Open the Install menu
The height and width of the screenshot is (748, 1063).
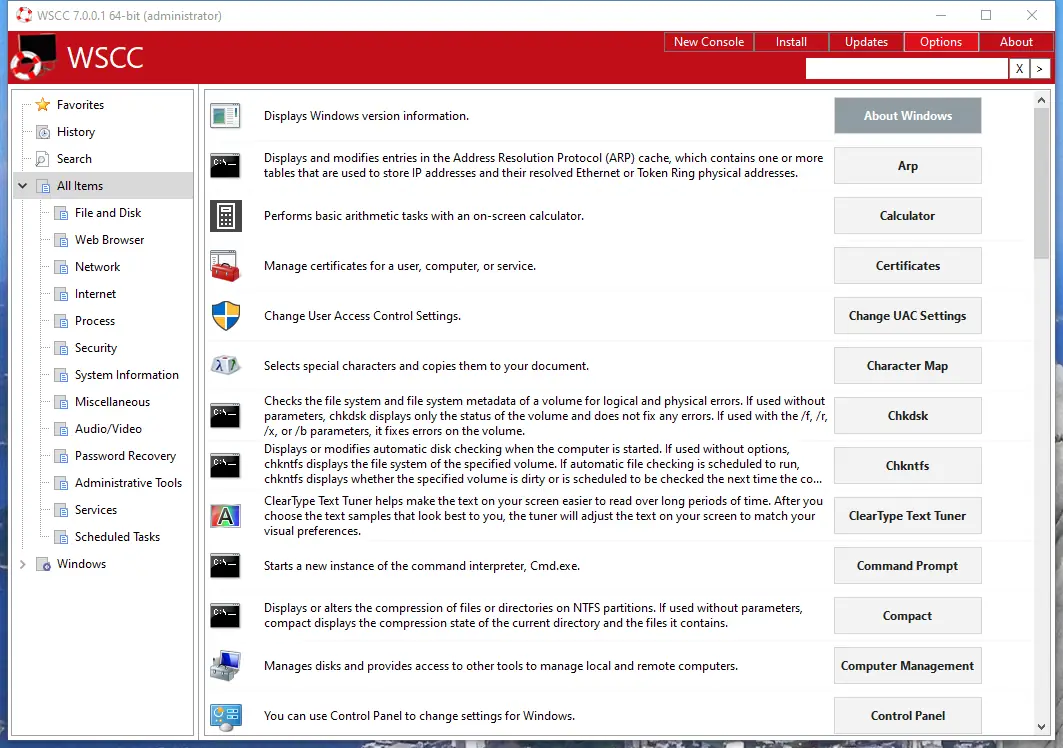pyautogui.click(x=791, y=42)
